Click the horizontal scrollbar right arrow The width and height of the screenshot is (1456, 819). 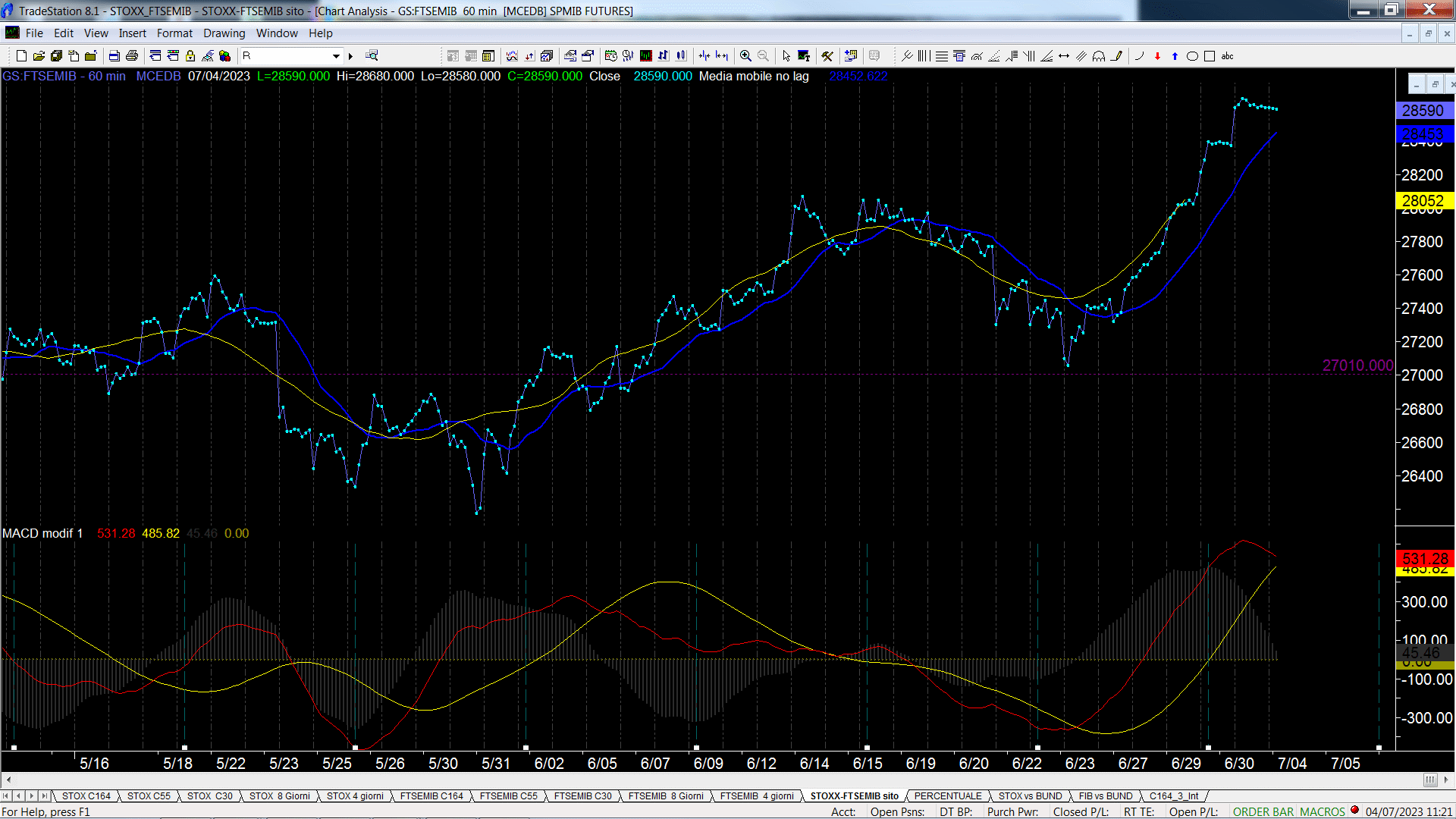pos(1446,780)
